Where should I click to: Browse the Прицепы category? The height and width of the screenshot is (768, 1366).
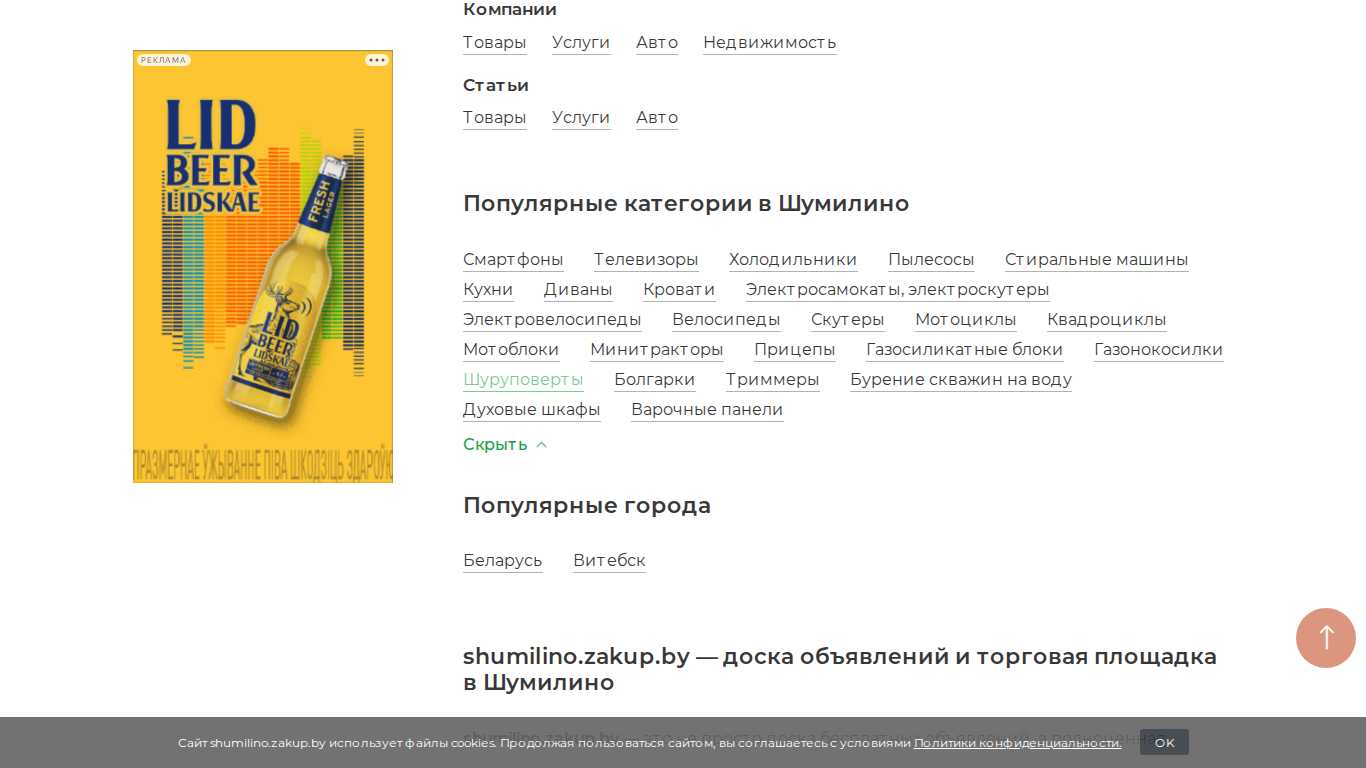795,350
